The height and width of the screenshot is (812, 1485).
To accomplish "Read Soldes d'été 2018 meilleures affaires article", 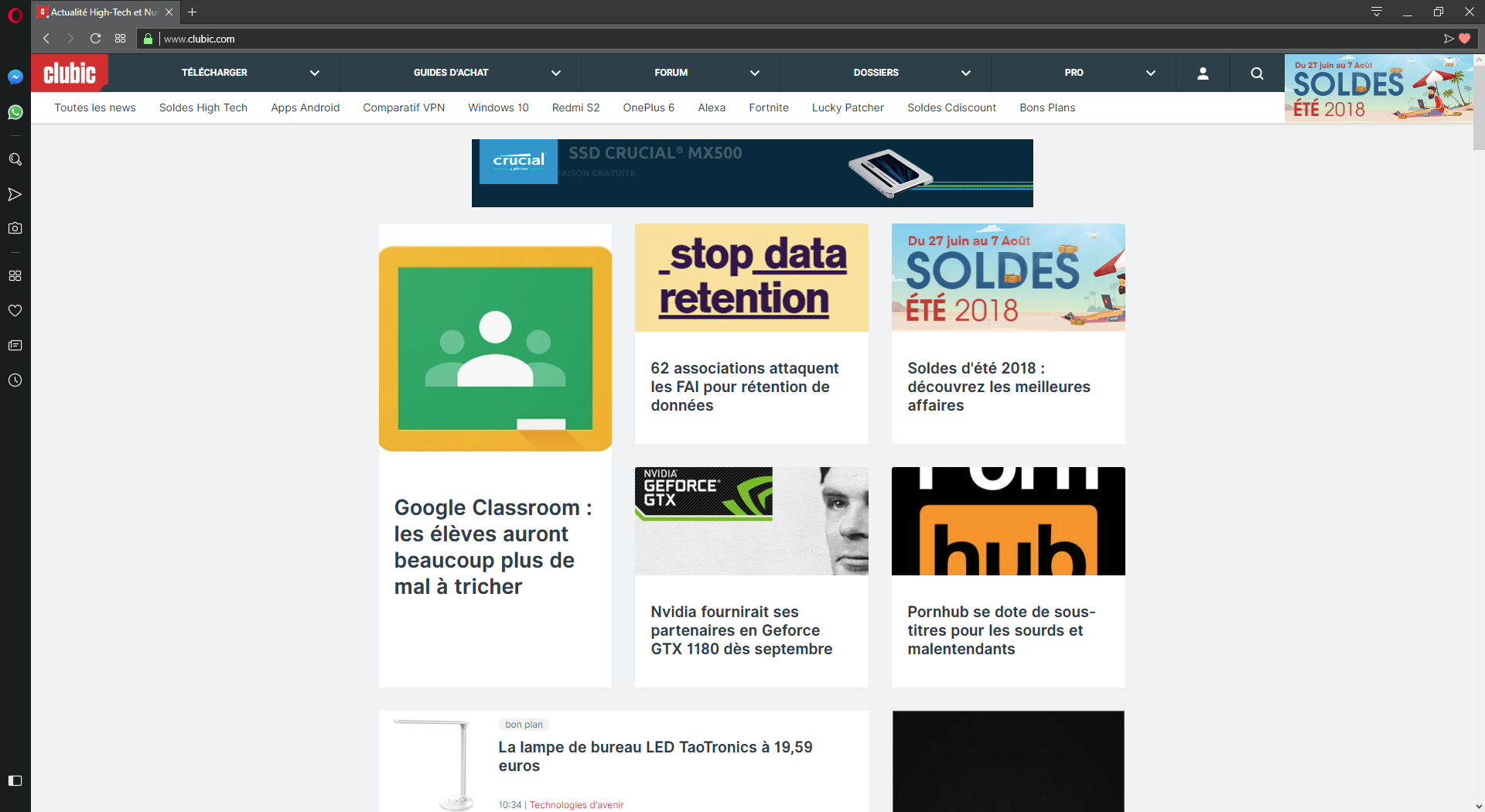I will click(x=999, y=387).
